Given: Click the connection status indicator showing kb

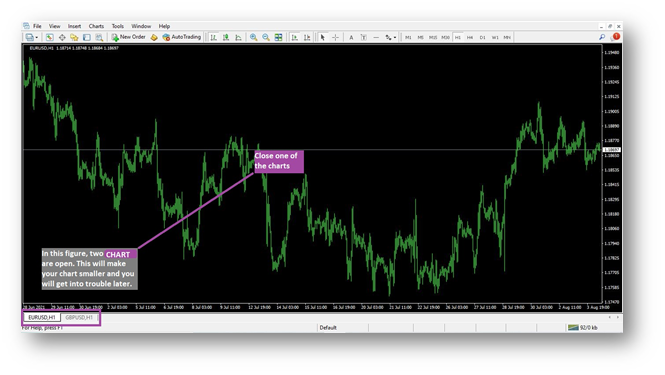Looking at the screenshot, I should 583,327.
